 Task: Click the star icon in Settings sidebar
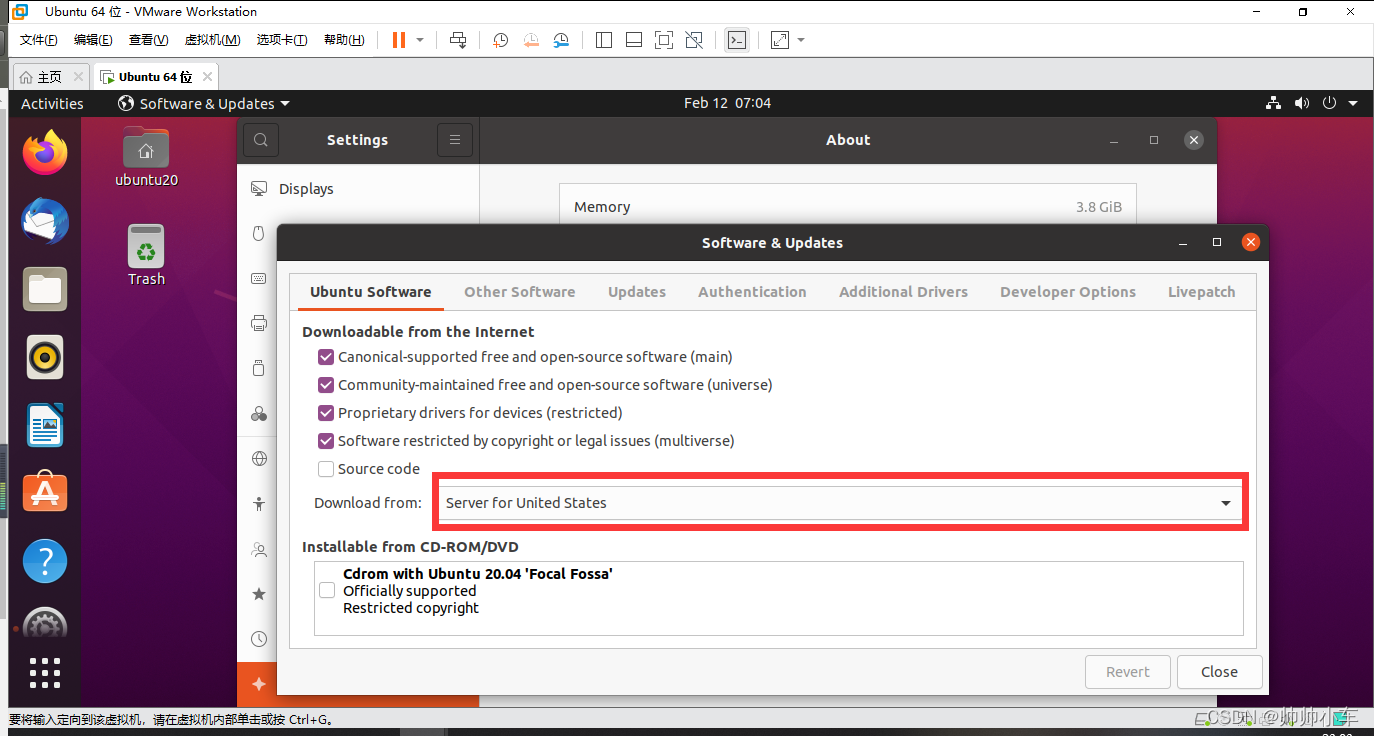click(x=259, y=594)
